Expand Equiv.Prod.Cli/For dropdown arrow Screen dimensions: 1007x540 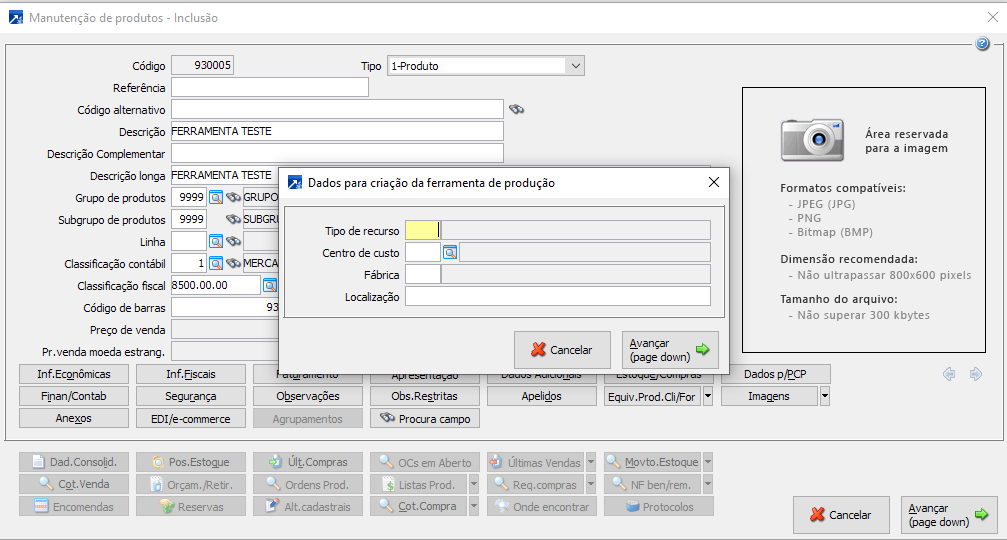point(708,396)
